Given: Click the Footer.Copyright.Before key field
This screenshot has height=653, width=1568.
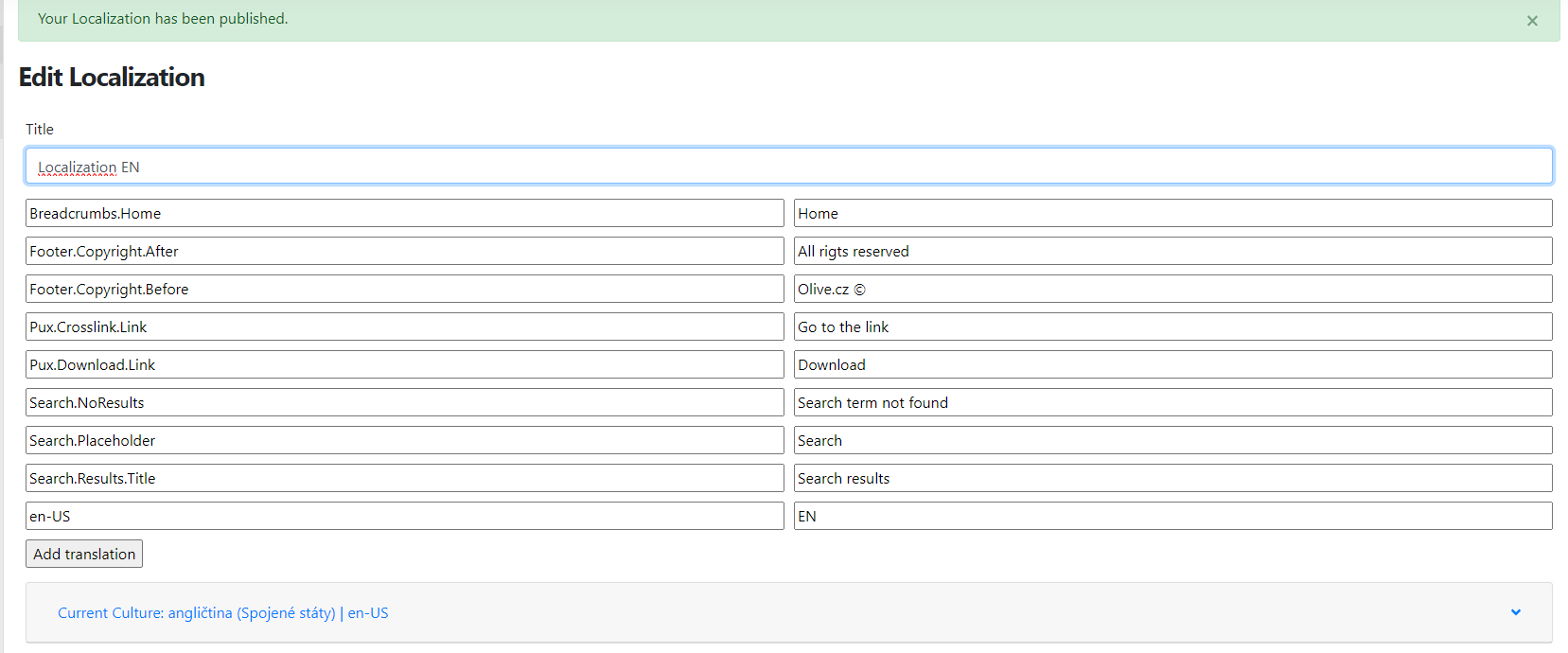Looking at the screenshot, I should click(x=404, y=290).
